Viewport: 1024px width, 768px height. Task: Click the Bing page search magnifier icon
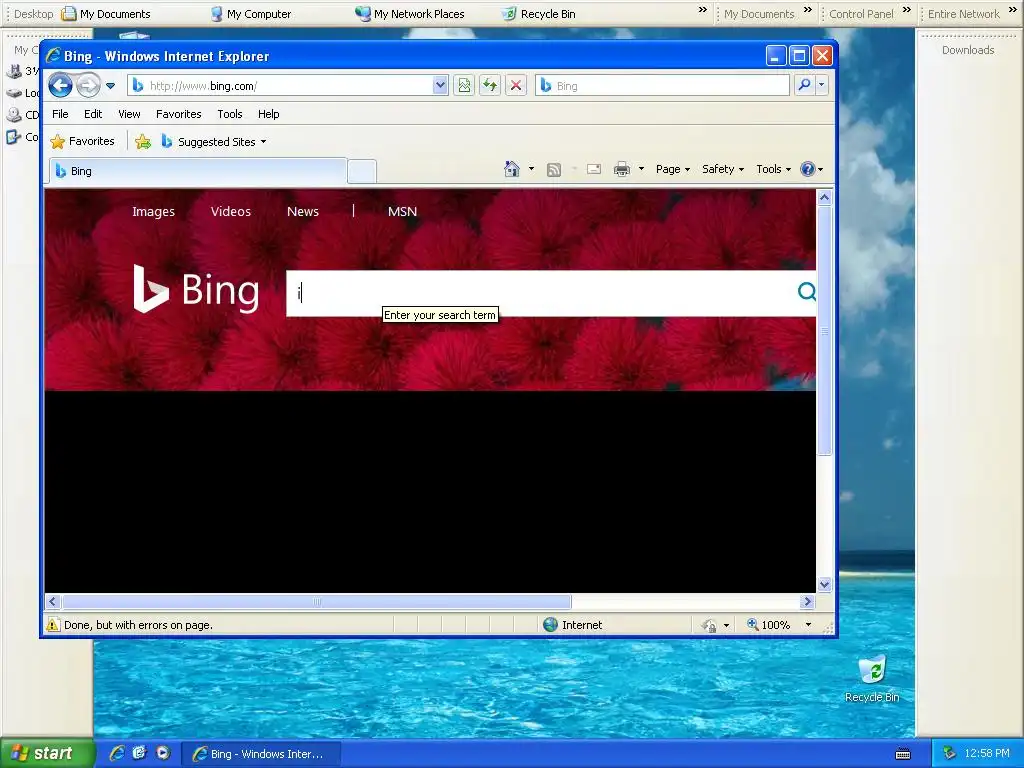coord(807,292)
